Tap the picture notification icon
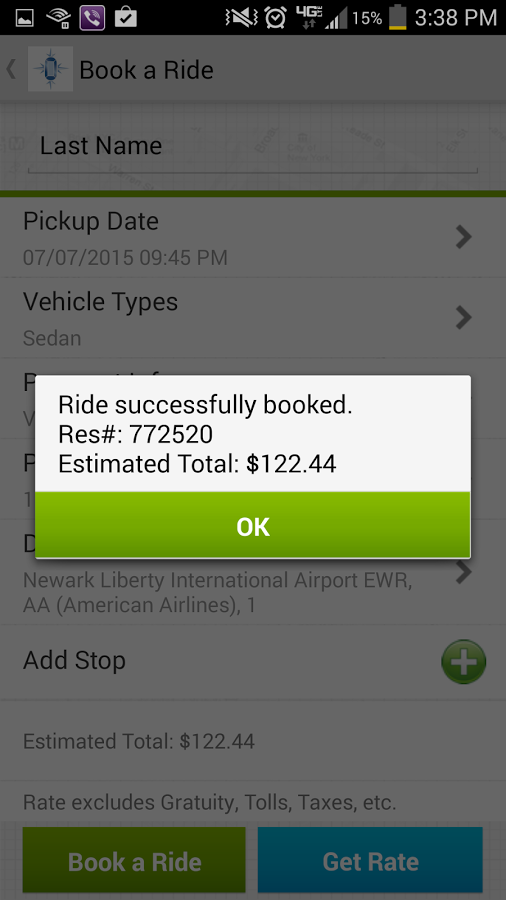This screenshot has height=900, width=506. click(25, 18)
